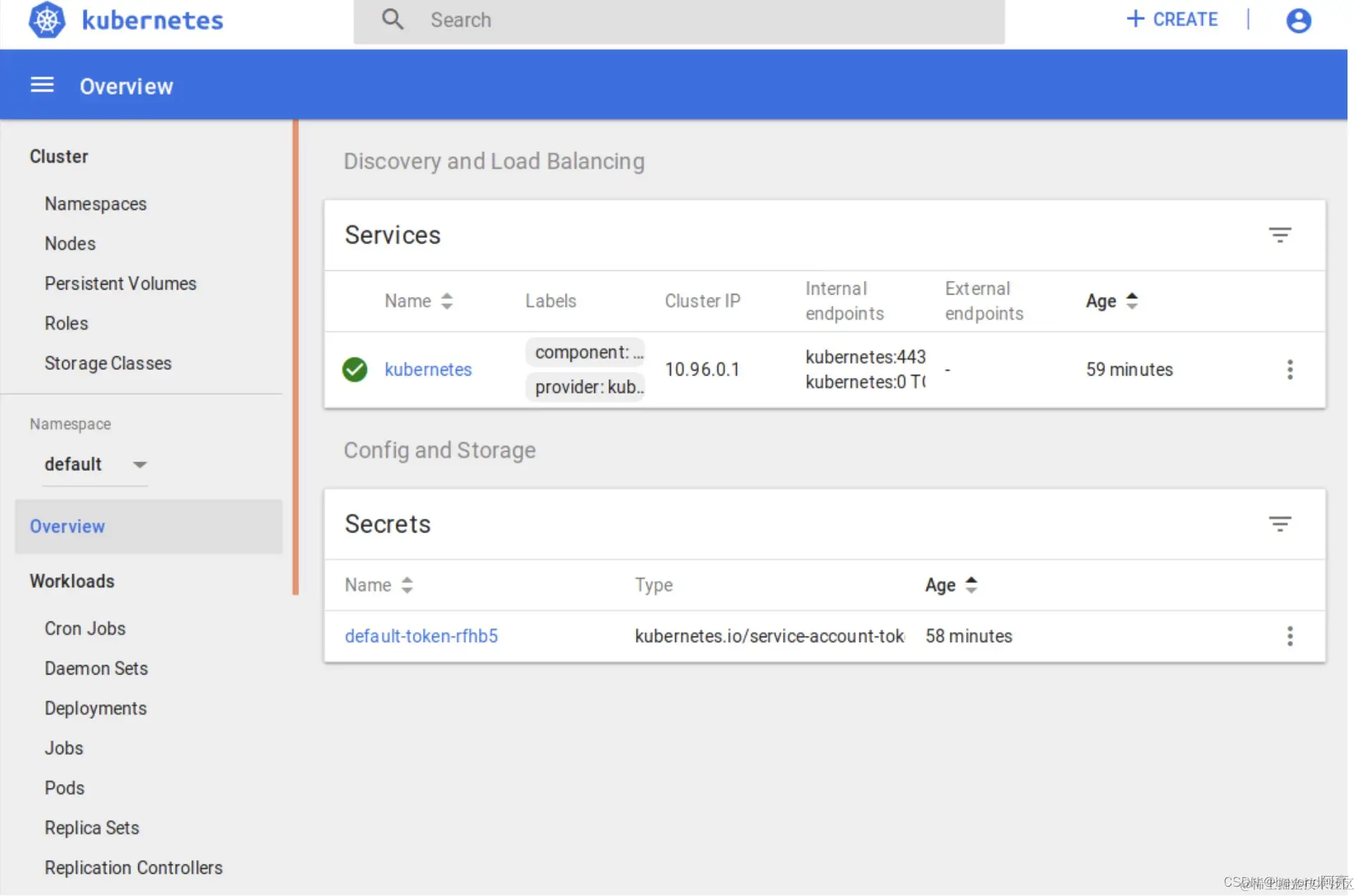This screenshot has height=896, width=1359.
Task: Sort Secrets by Age arrows
Action: coord(971,586)
